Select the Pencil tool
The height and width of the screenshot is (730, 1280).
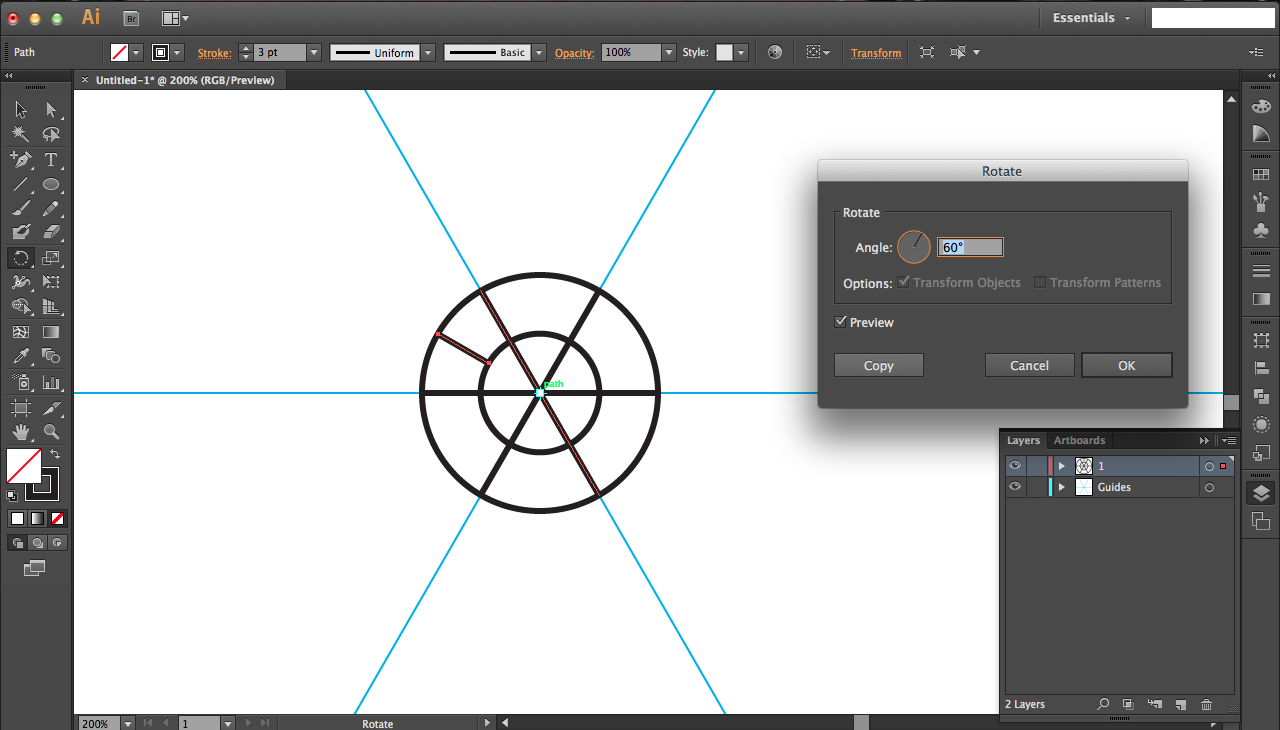pos(51,208)
